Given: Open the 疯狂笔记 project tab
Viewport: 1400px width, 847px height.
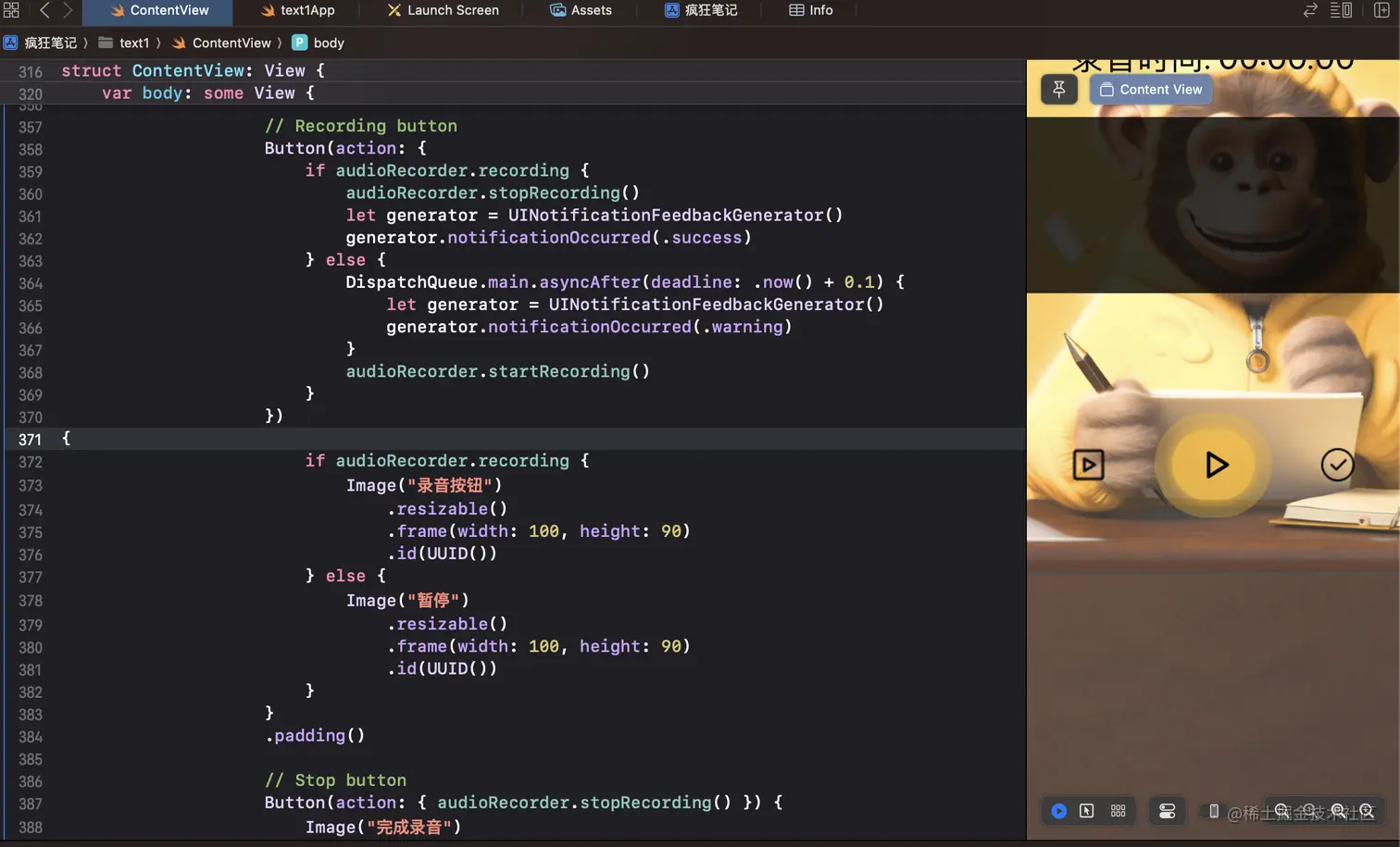Looking at the screenshot, I should [x=701, y=10].
